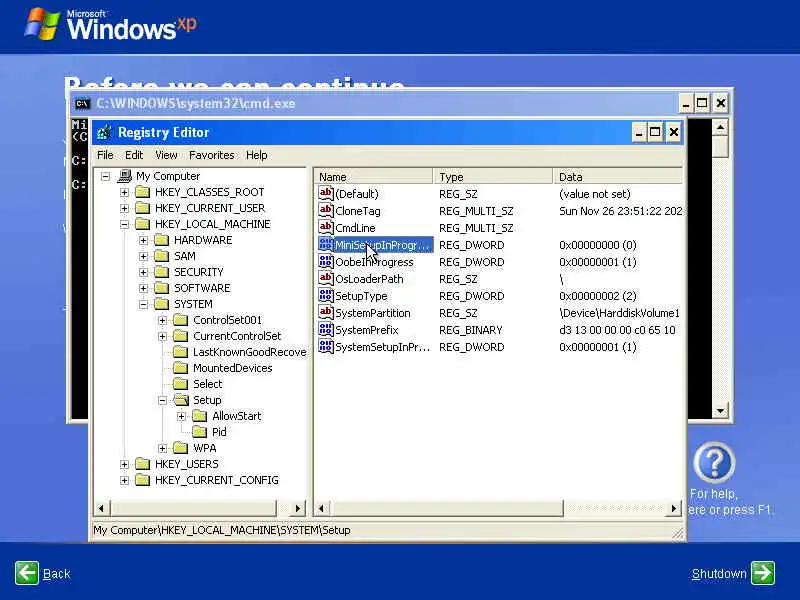Click the Back button label
This screenshot has height=600, width=800.
click(57, 574)
